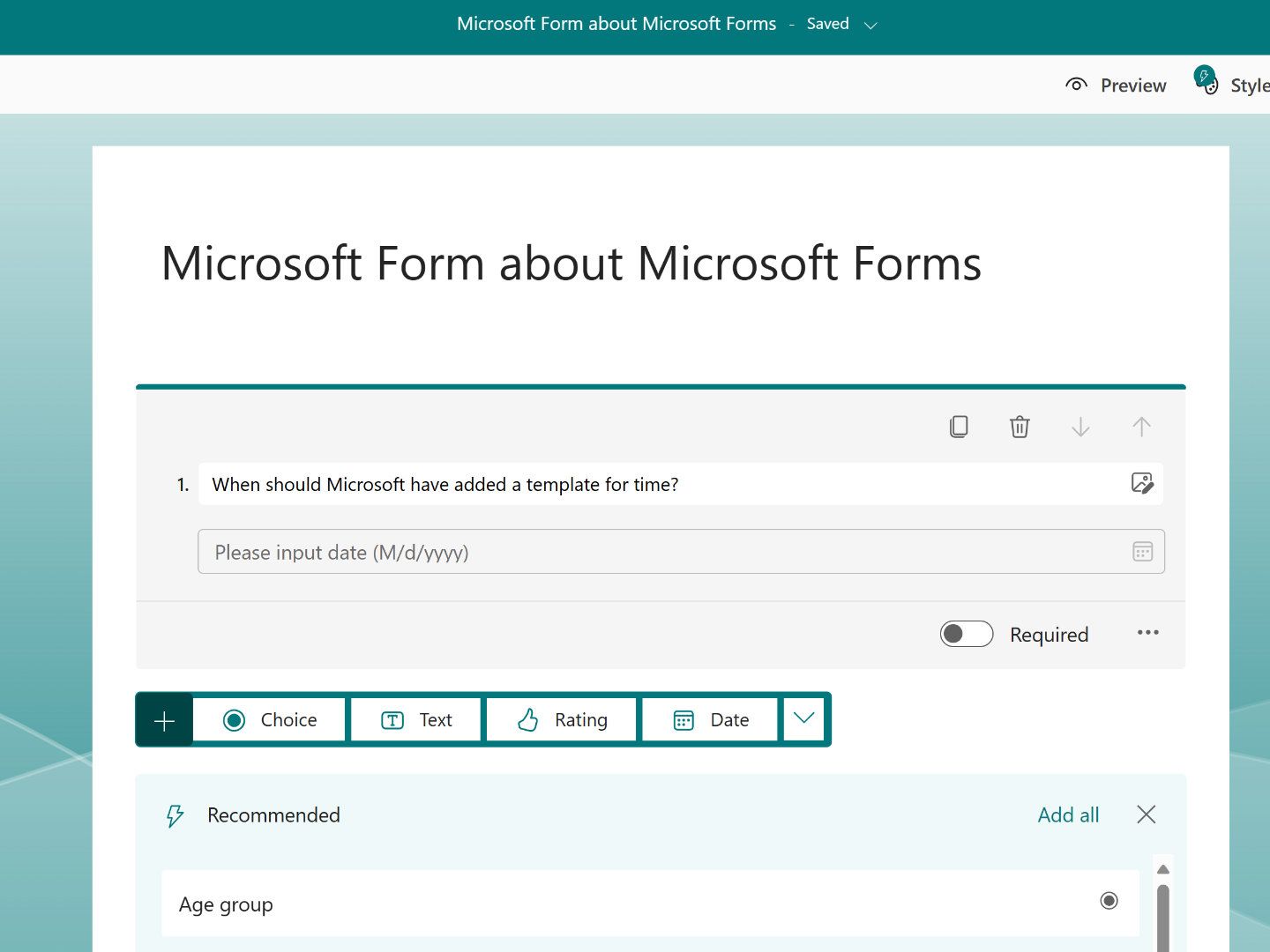Insert media using the image icon
The image size is (1270, 952).
click(x=1142, y=483)
